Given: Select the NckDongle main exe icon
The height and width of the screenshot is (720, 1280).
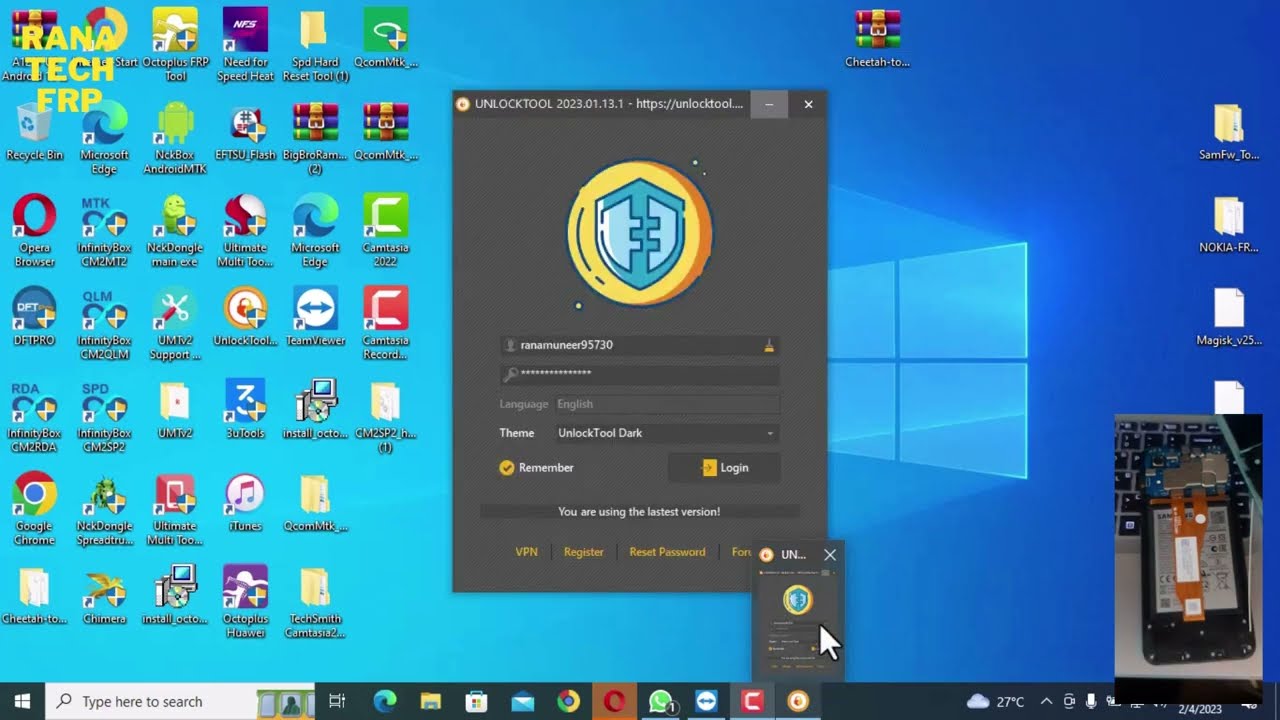Looking at the screenshot, I should (175, 231).
